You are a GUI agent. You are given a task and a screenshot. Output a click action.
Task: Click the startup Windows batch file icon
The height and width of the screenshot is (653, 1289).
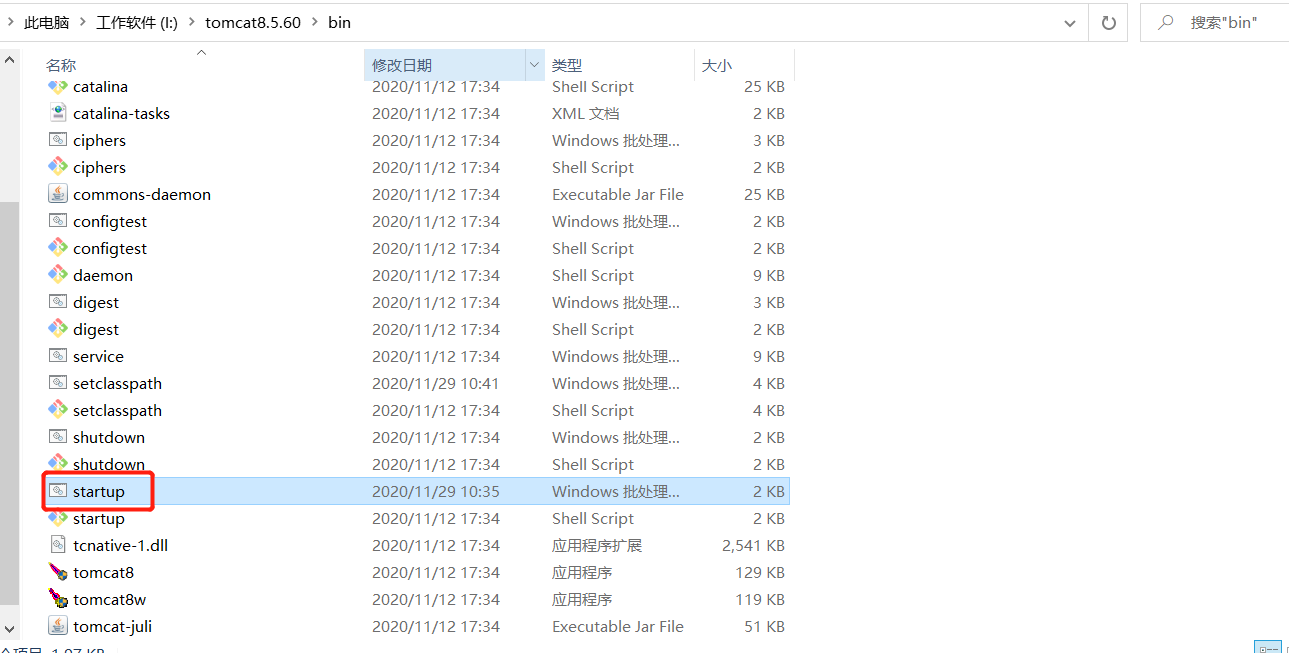[58, 491]
